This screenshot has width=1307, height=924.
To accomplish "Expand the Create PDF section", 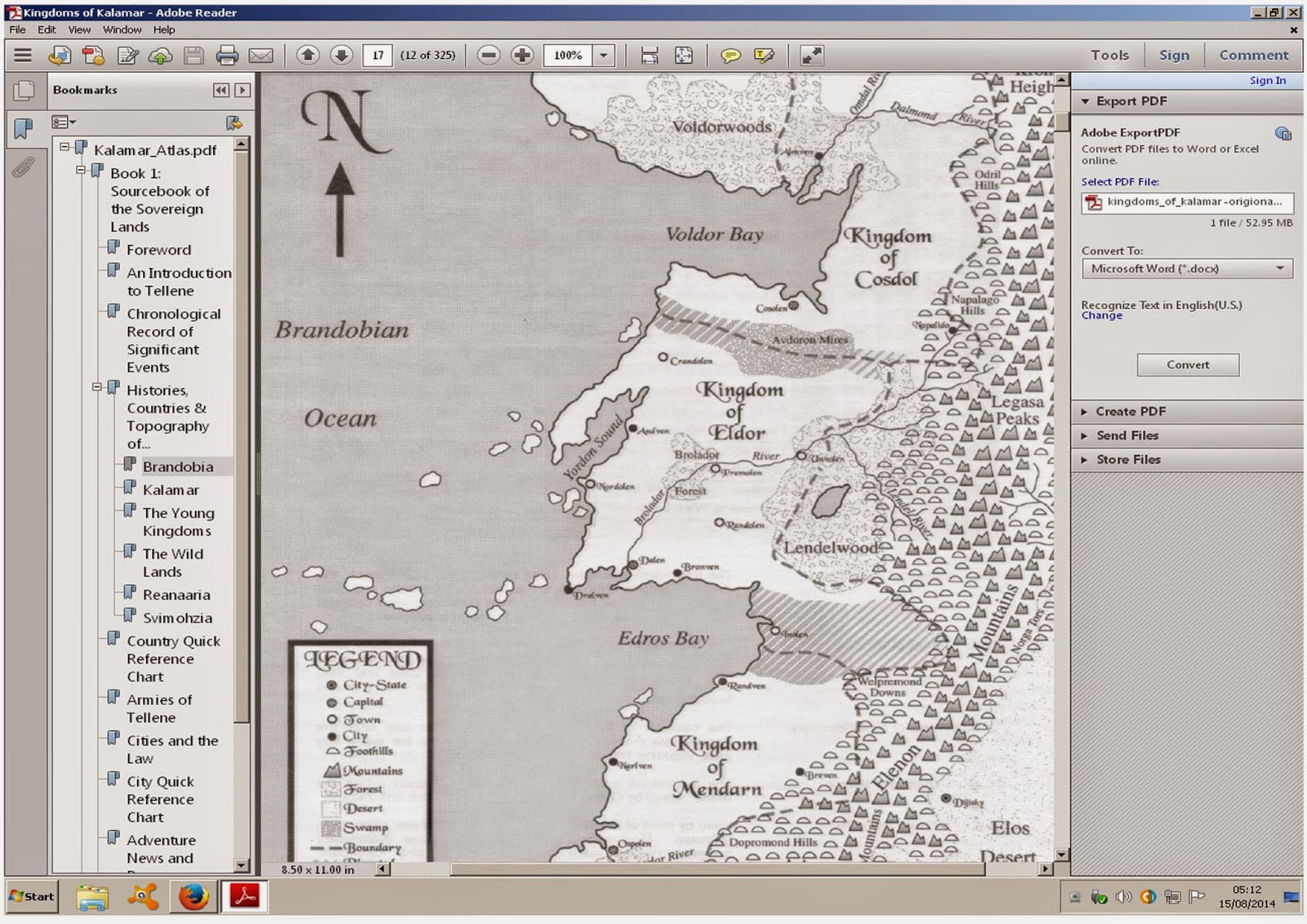I will pyautogui.click(x=1085, y=412).
